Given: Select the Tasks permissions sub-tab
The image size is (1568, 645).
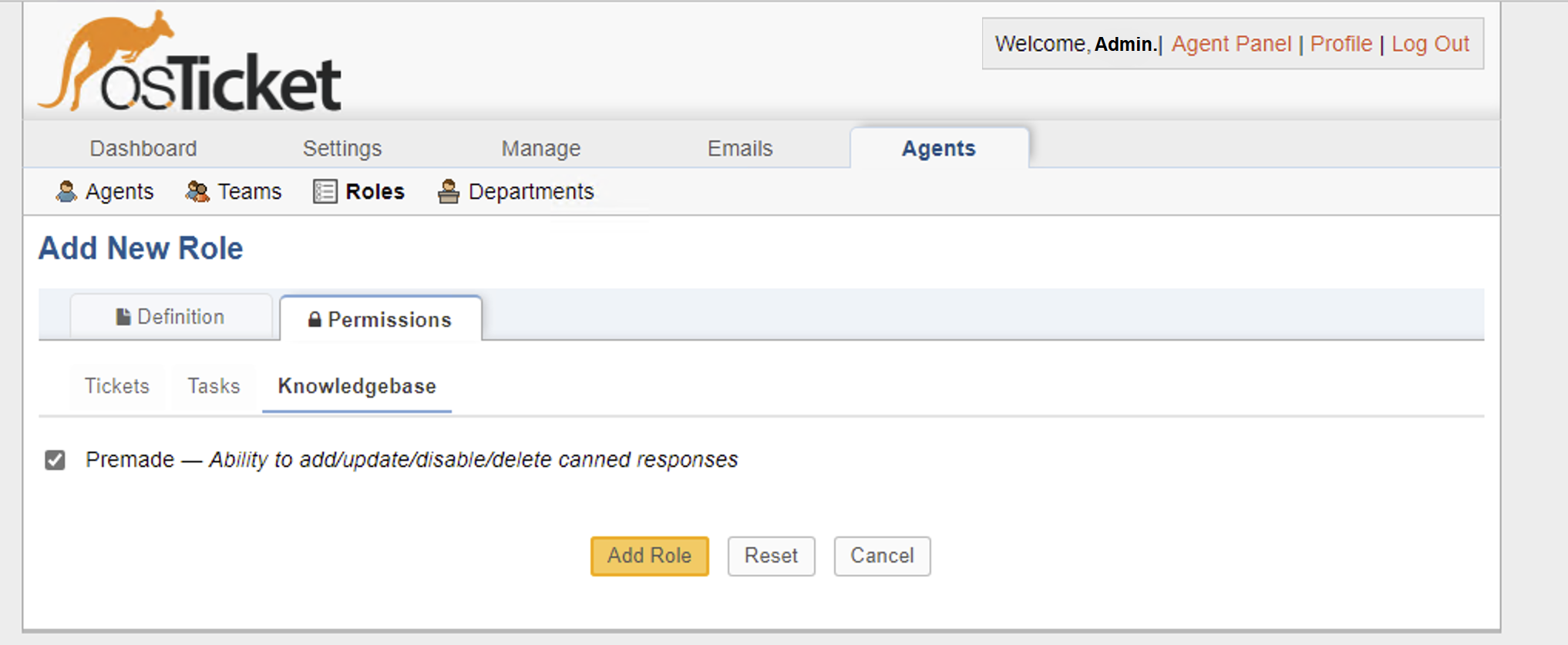Looking at the screenshot, I should click(214, 386).
